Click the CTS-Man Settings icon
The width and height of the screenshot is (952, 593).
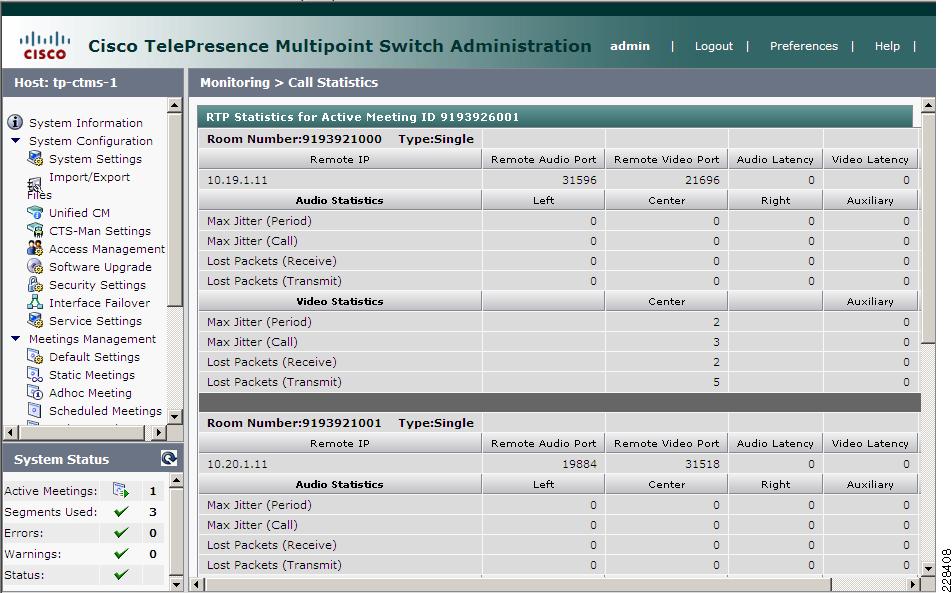coord(35,231)
